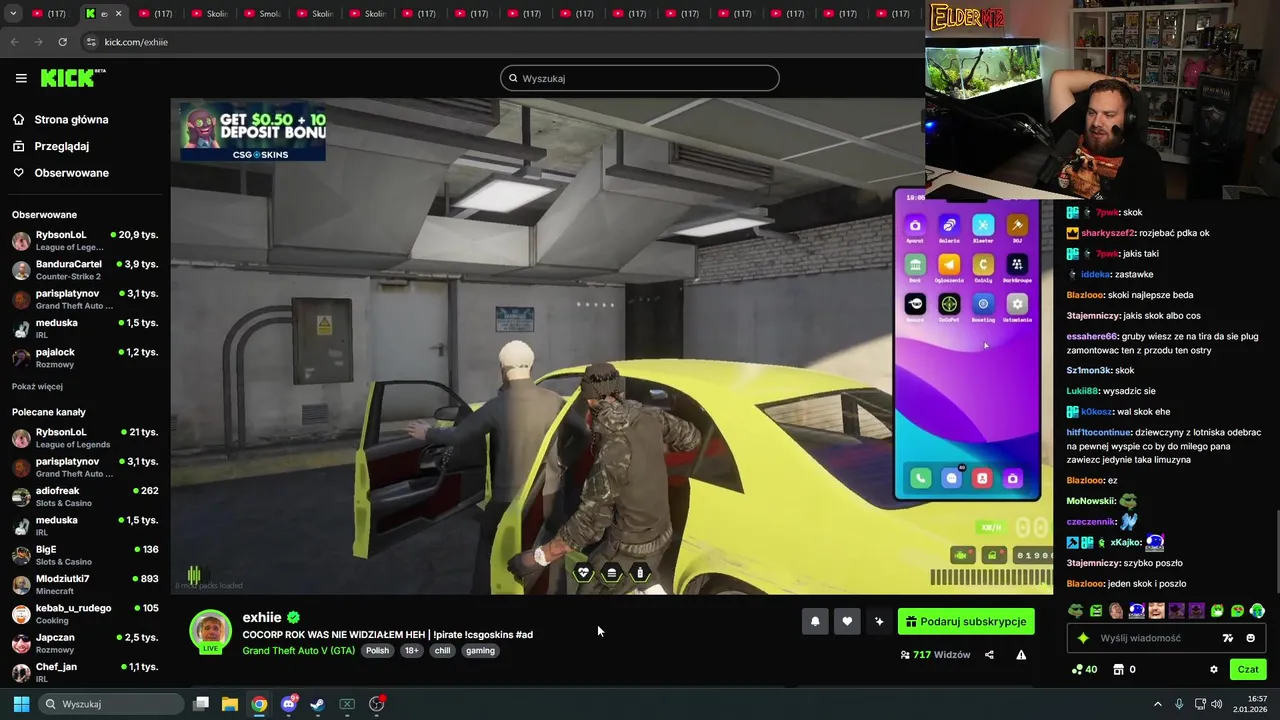Open green phone call app in phone dock
1280x720 pixels.
click(x=920, y=479)
